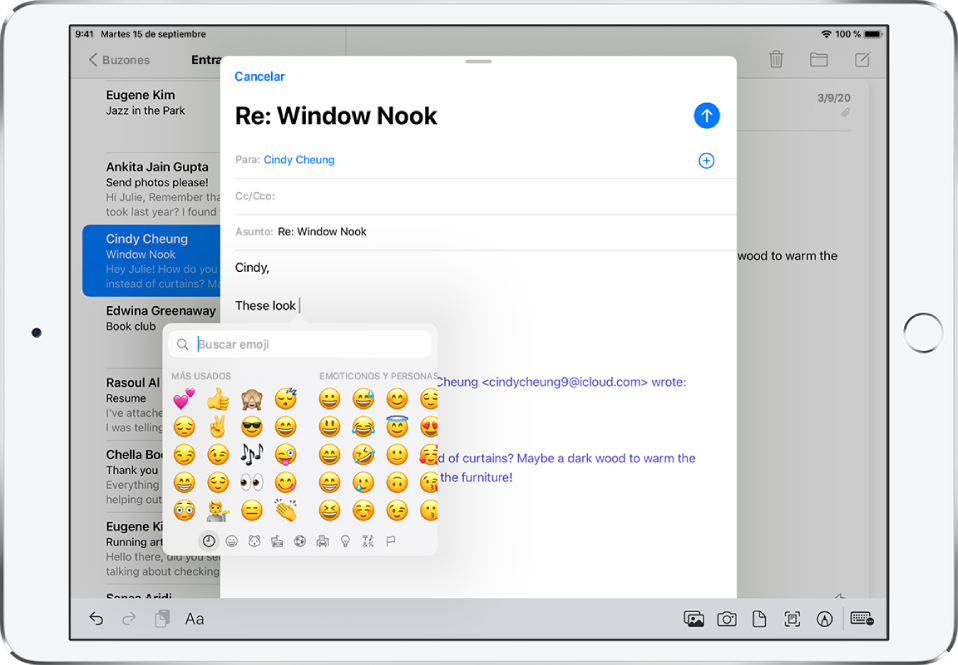Tap the blue Send arrow button
This screenshot has width=958, height=665.
tap(707, 115)
